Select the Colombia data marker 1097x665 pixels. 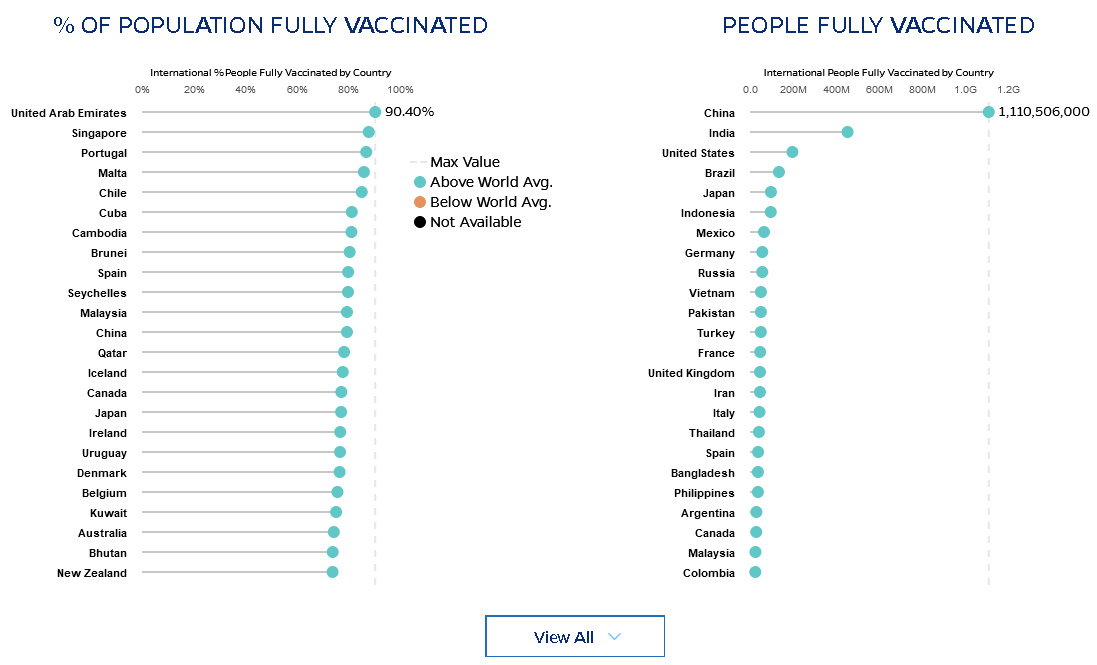755,572
